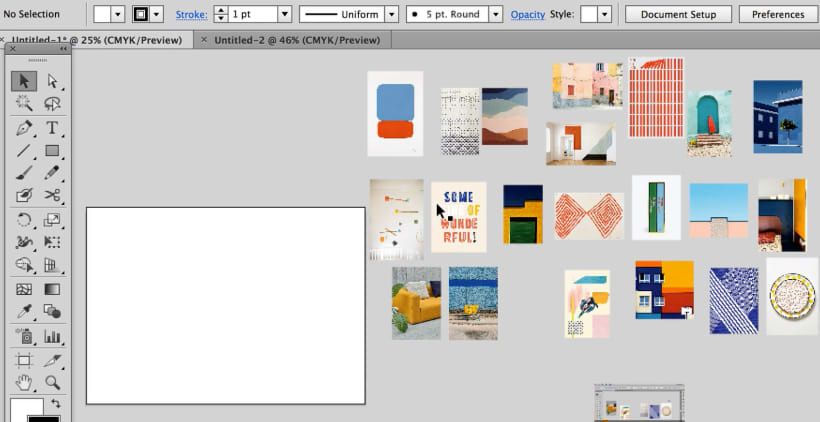The image size is (820, 422).
Task: Select the Selection (black arrow) tool
Action: pyautogui.click(x=24, y=81)
